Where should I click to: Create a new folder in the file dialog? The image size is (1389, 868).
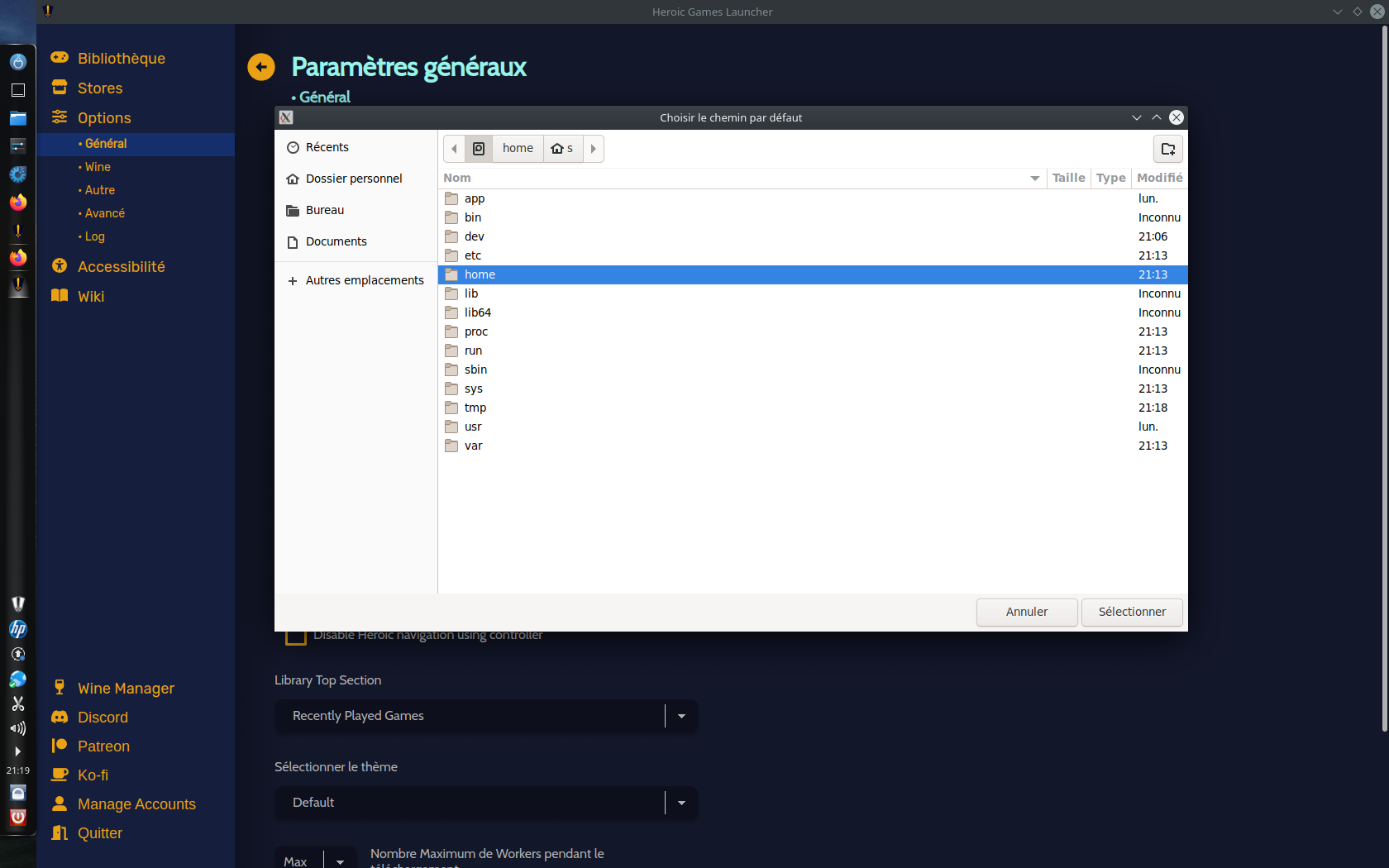coord(1168,149)
